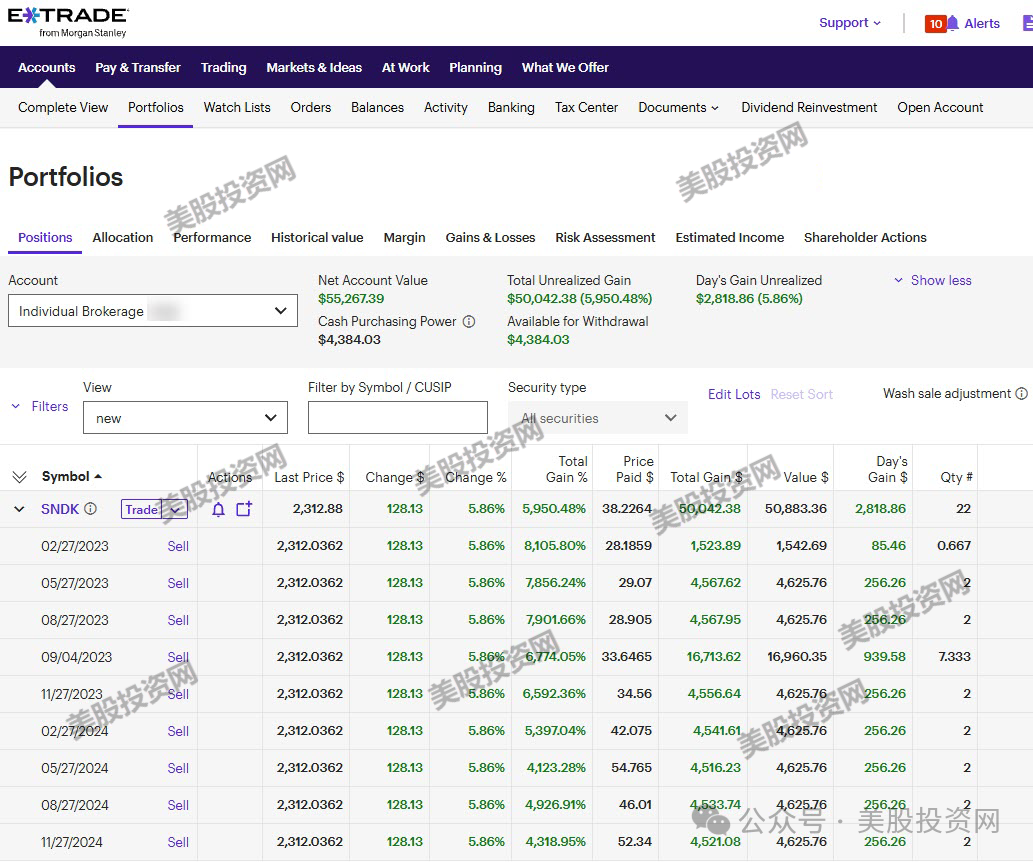Go to Watch Lists tab

[x=237, y=107]
